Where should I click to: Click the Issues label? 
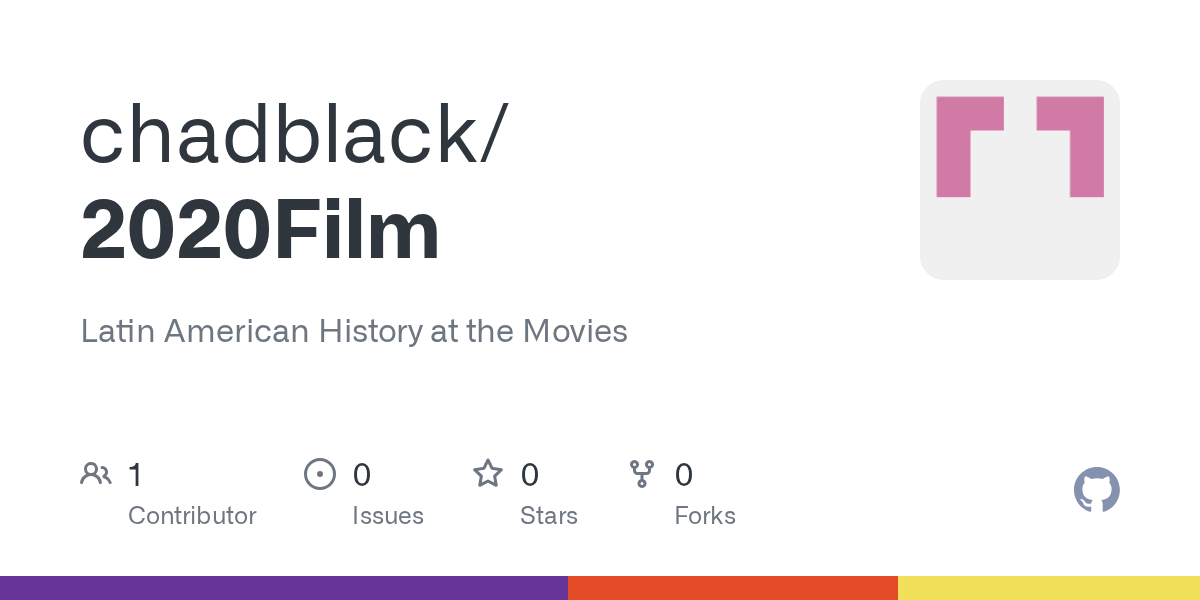[x=388, y=516]
